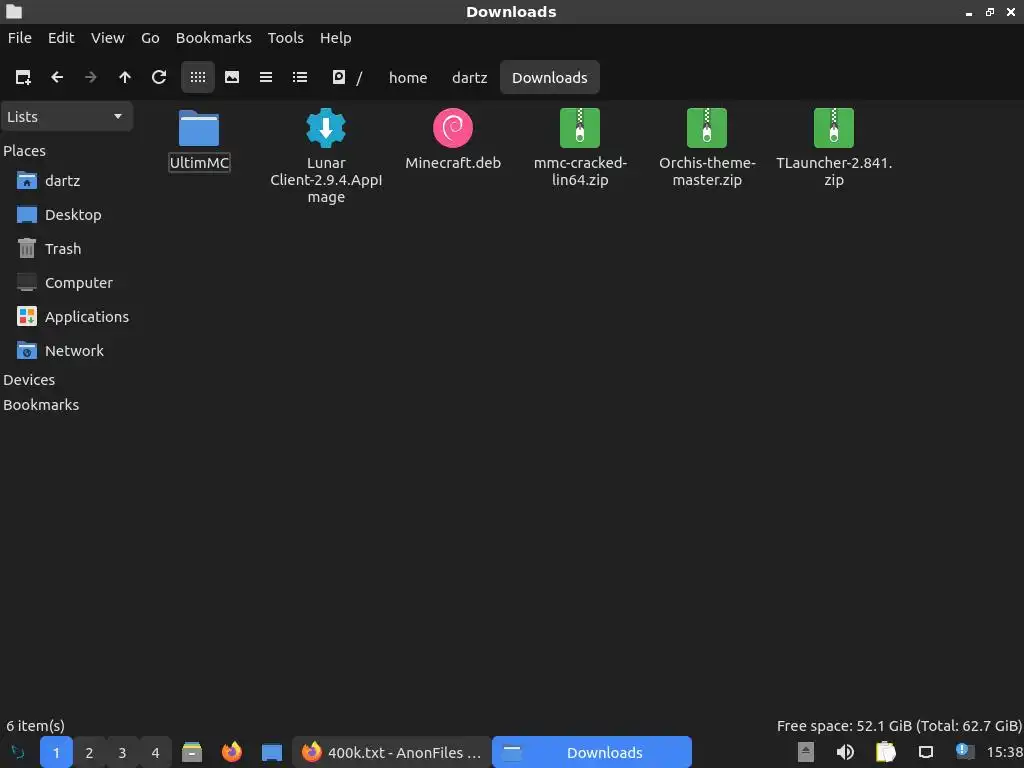1024x768 pixels.
Task: Collapse the Places section header
Action: tap(24, 151)
